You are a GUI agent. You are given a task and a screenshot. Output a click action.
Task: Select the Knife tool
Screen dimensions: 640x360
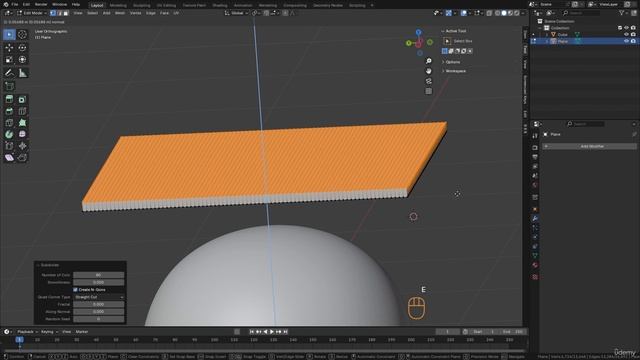[x=9, y=122]
